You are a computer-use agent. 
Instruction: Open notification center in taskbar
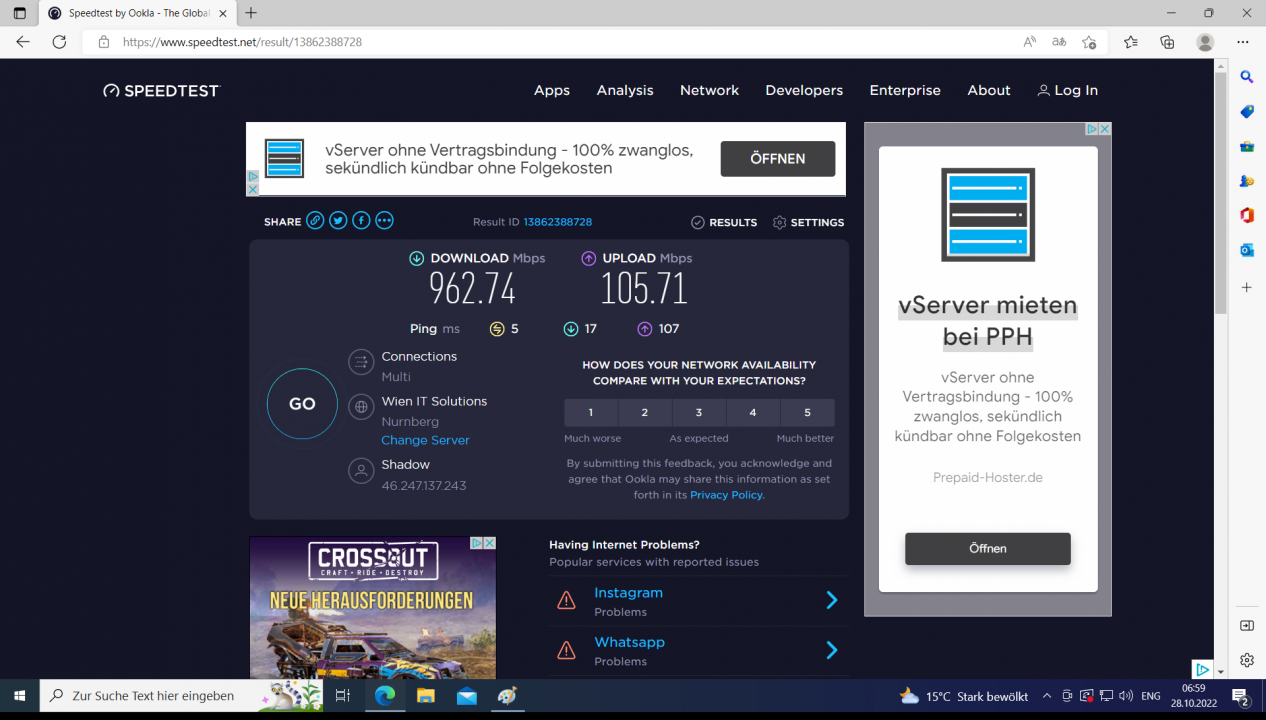[x=1240, y=696]
